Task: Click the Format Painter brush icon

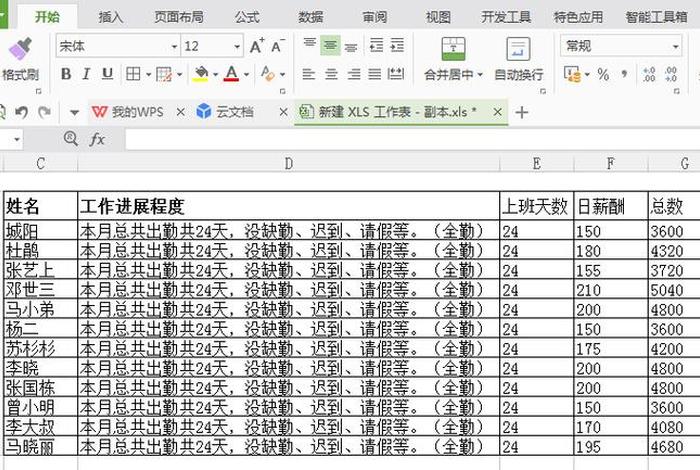Action: coord(20,49)
